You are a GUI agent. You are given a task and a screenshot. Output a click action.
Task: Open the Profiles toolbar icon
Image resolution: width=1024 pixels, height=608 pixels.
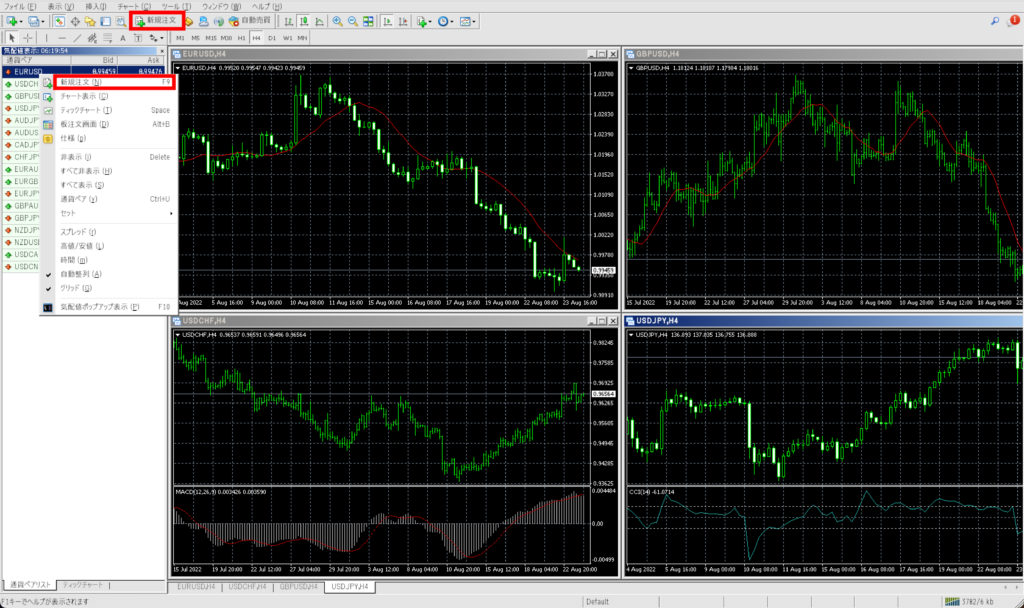(33, 22)
